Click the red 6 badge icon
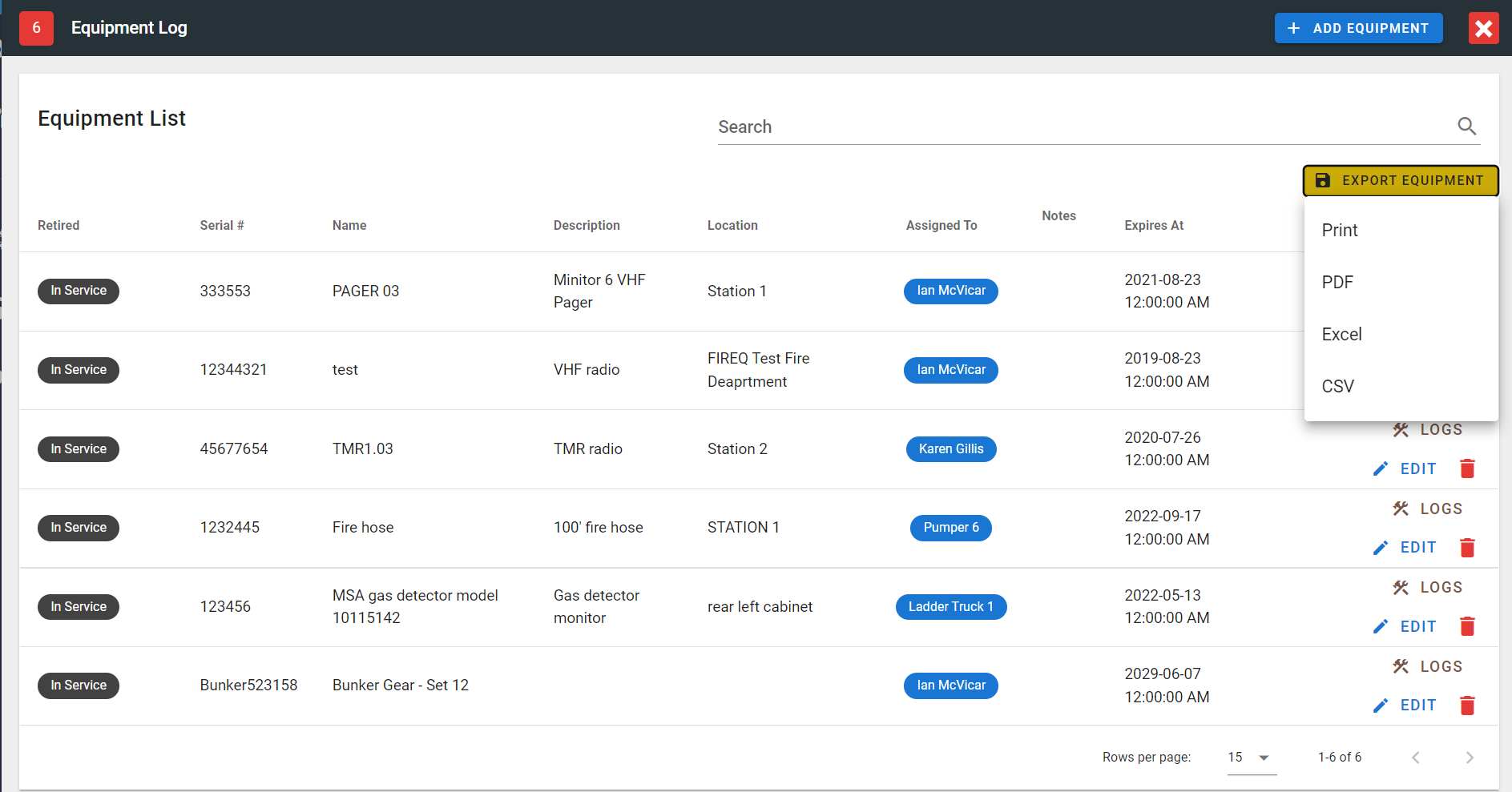Image resolution: width=1512 pixels, height=792 pixels. 36,28
